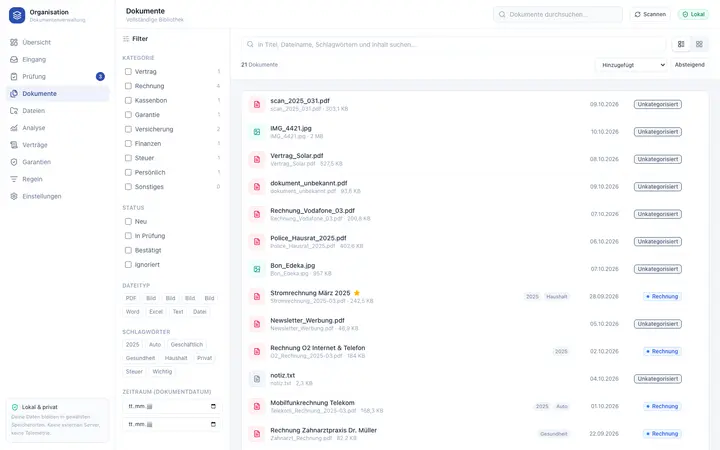The height and width of the screenshot is (450, 720).
Task: Select the Datei file type chip
Action: coord(199,312)
